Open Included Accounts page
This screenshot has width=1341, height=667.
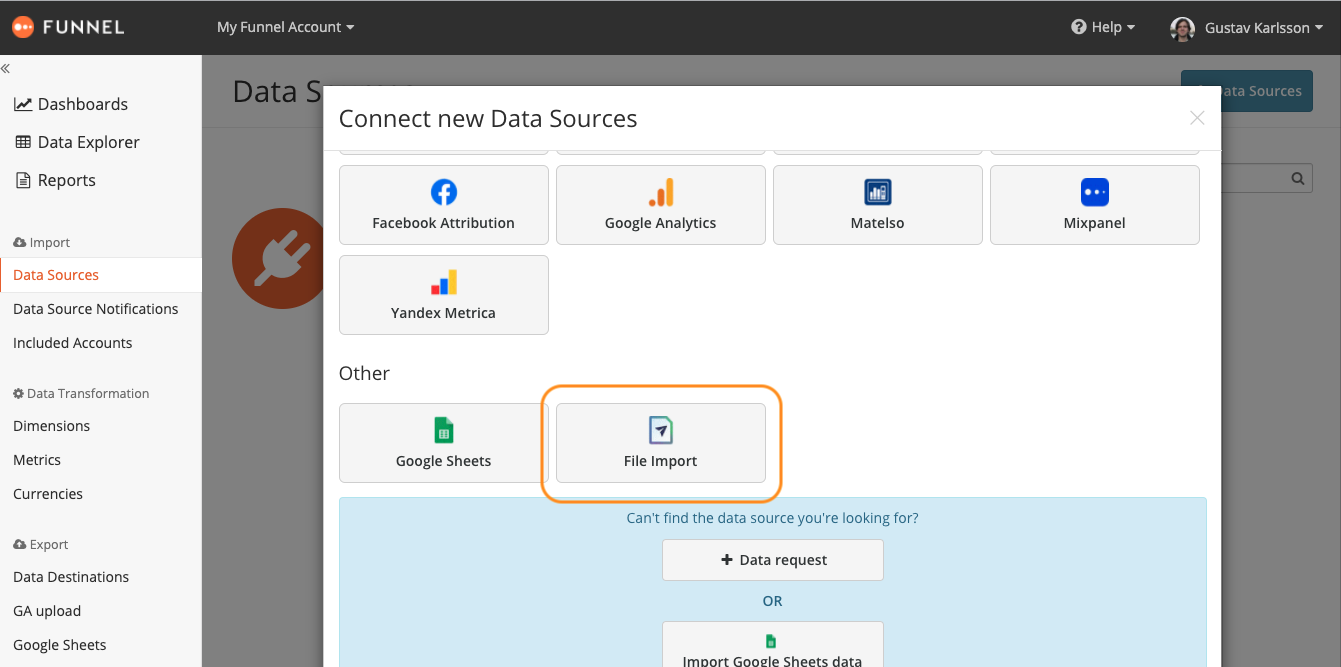(73, 343)
